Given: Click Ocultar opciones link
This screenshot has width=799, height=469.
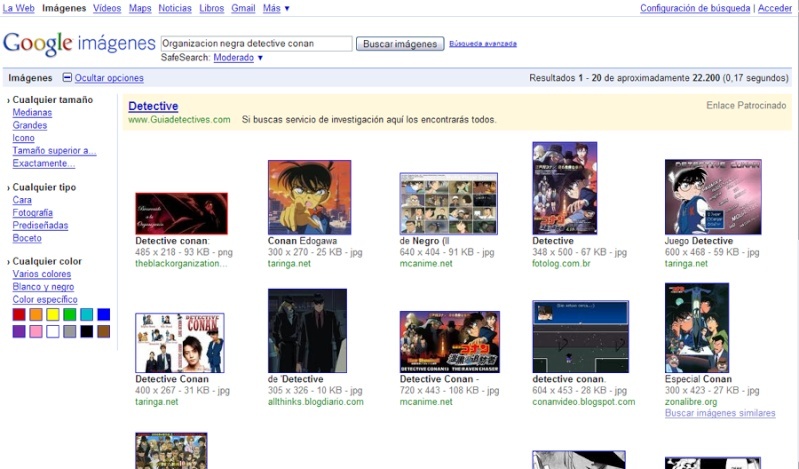Looking at the screenshot, I should coord(109,78).
